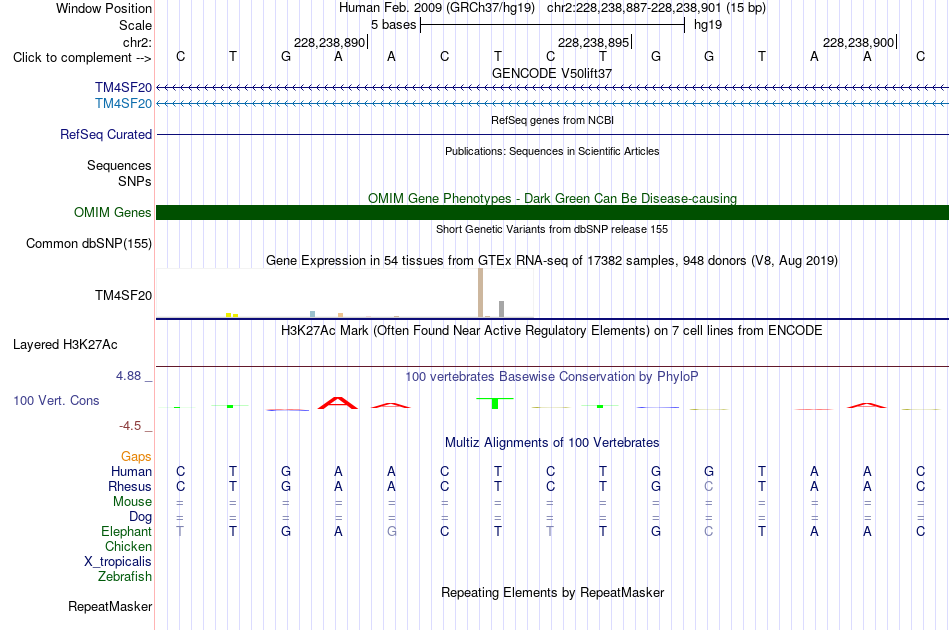Click 'Multiz Alignments of 100 Vertebrates' title
Viewport: 950px width, 630px height.
[552, 443]
